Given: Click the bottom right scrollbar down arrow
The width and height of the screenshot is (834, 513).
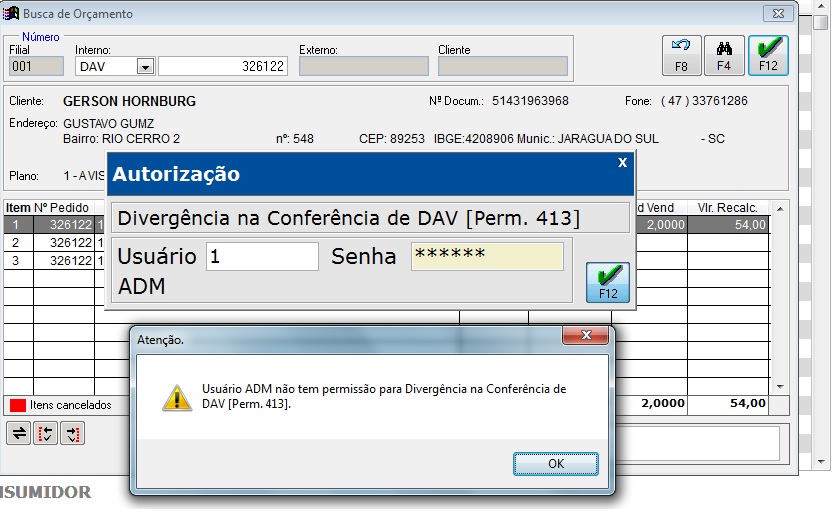Looking at the screenshot, I should [821, 462].
